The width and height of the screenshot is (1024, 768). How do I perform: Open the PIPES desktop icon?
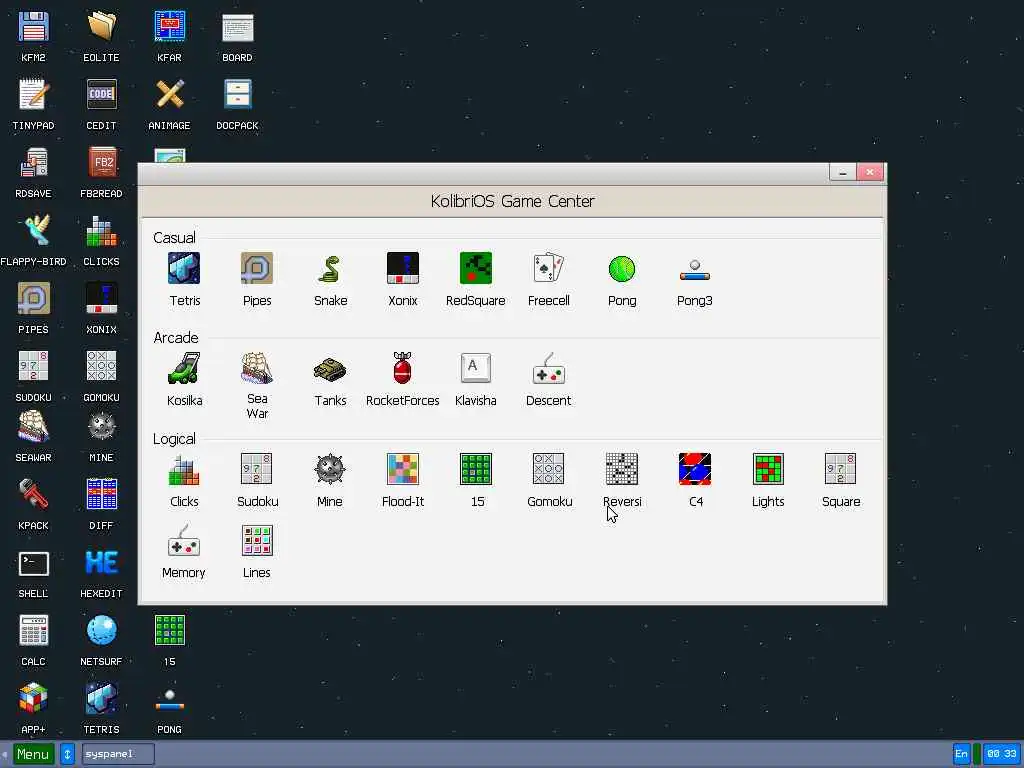(33, 299)
